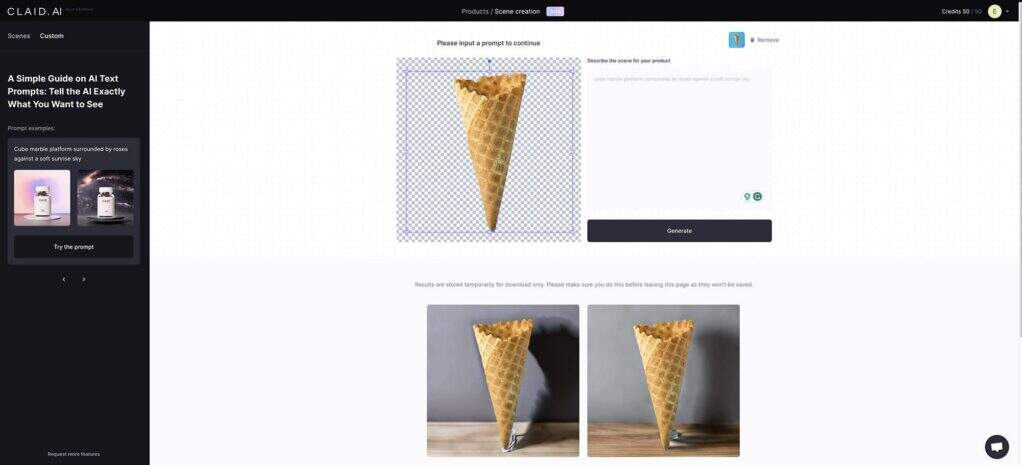Open the chat support bubble

pyautogui.click(x=996, y=447)
